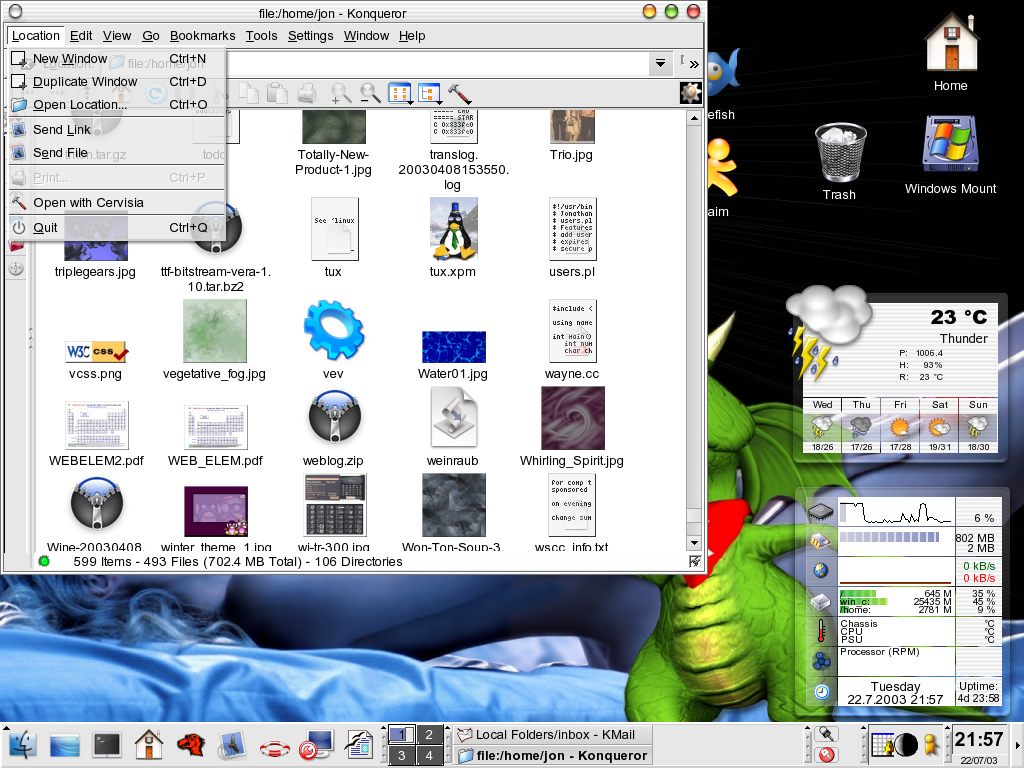This screenshot has height=768, width=1024.
Task: Select the Whirling_Spirit.jpg thumbnail
Action: click(x=573, y=418)
